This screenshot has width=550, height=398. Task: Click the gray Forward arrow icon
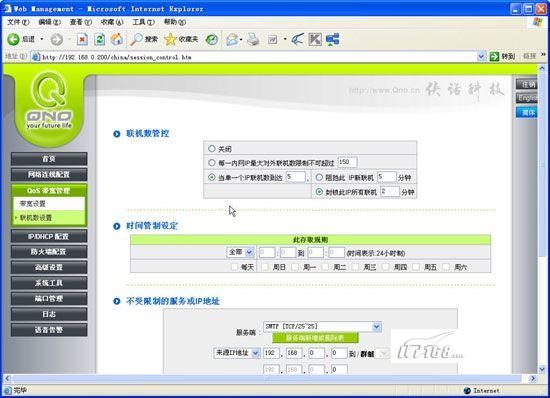tap(56, 40)
